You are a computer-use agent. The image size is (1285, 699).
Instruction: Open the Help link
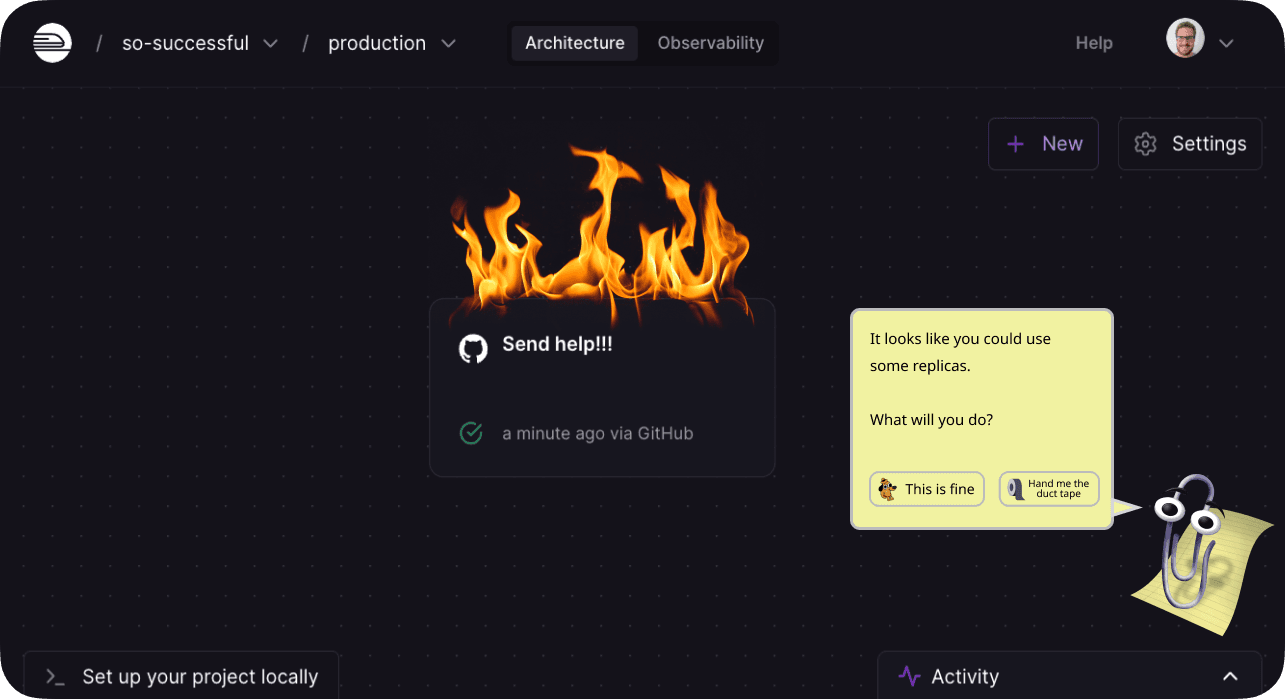click(1093, 43)
